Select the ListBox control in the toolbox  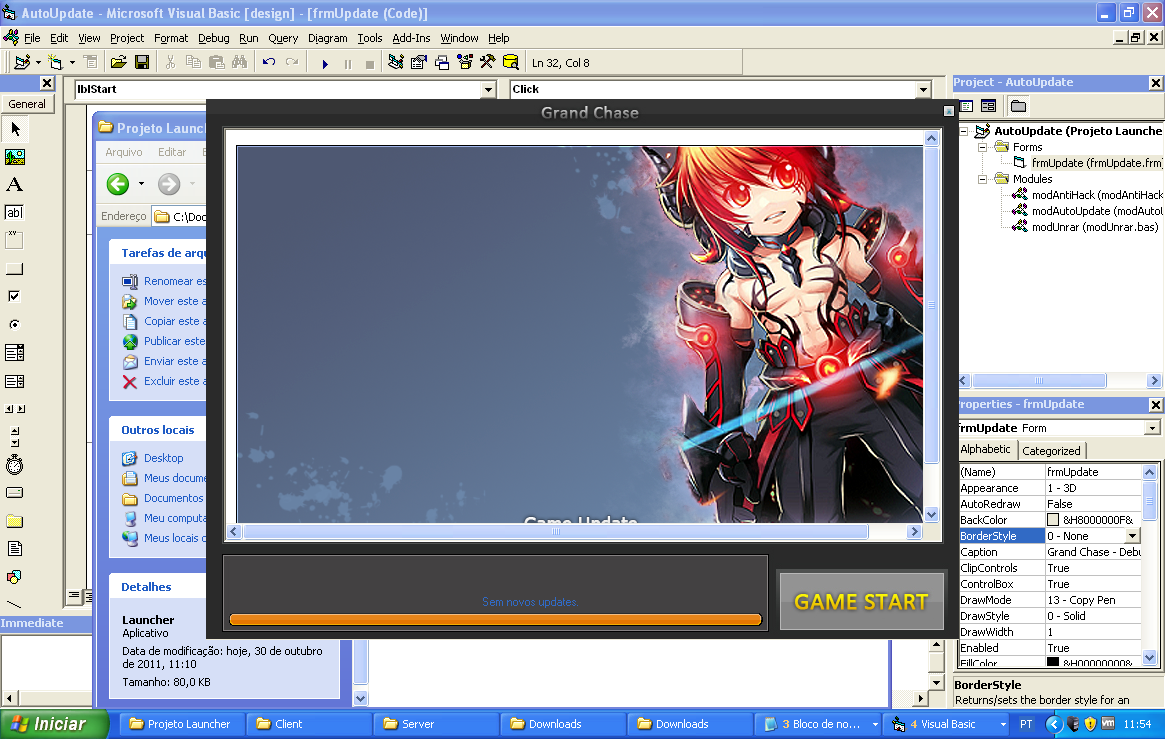15,381
